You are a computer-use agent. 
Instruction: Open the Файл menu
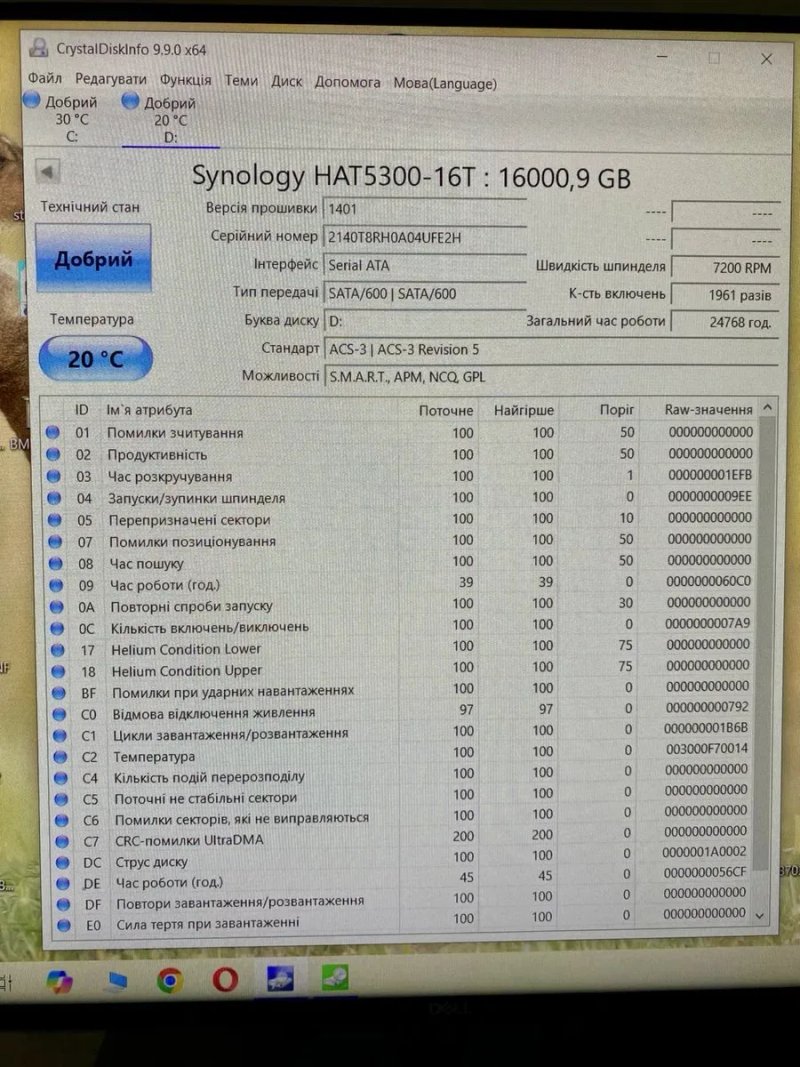coord(45,78)
